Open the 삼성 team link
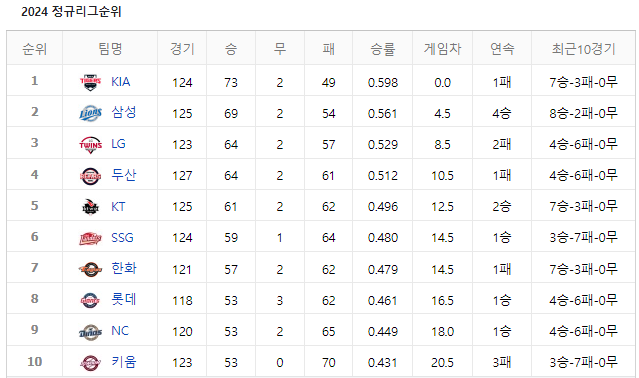 point(123,112)
